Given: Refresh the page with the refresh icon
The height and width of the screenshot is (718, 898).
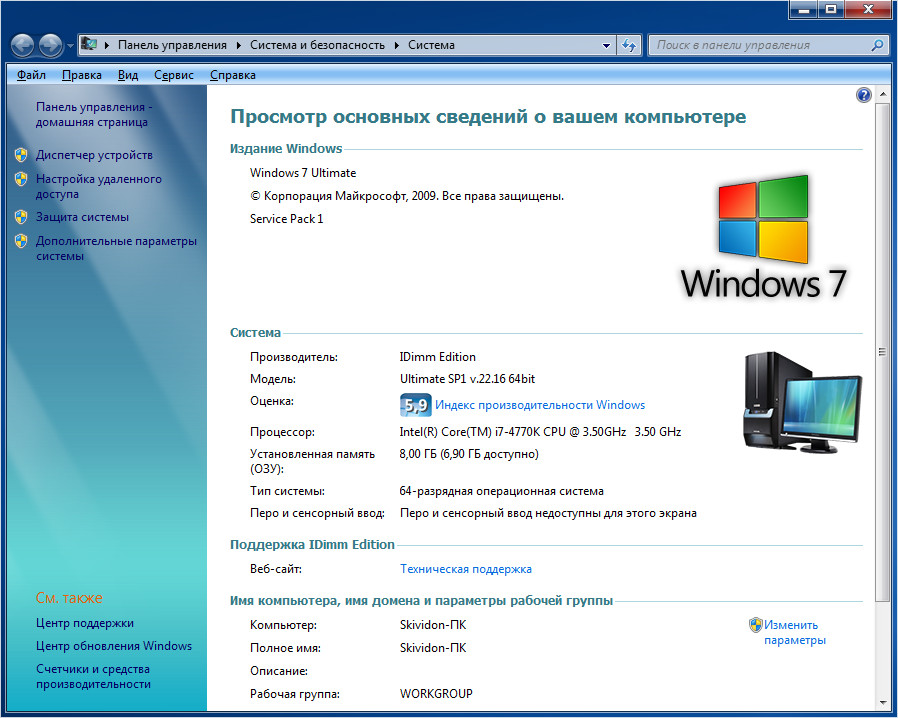Looking at the screenshot, I should pos(629,45).
